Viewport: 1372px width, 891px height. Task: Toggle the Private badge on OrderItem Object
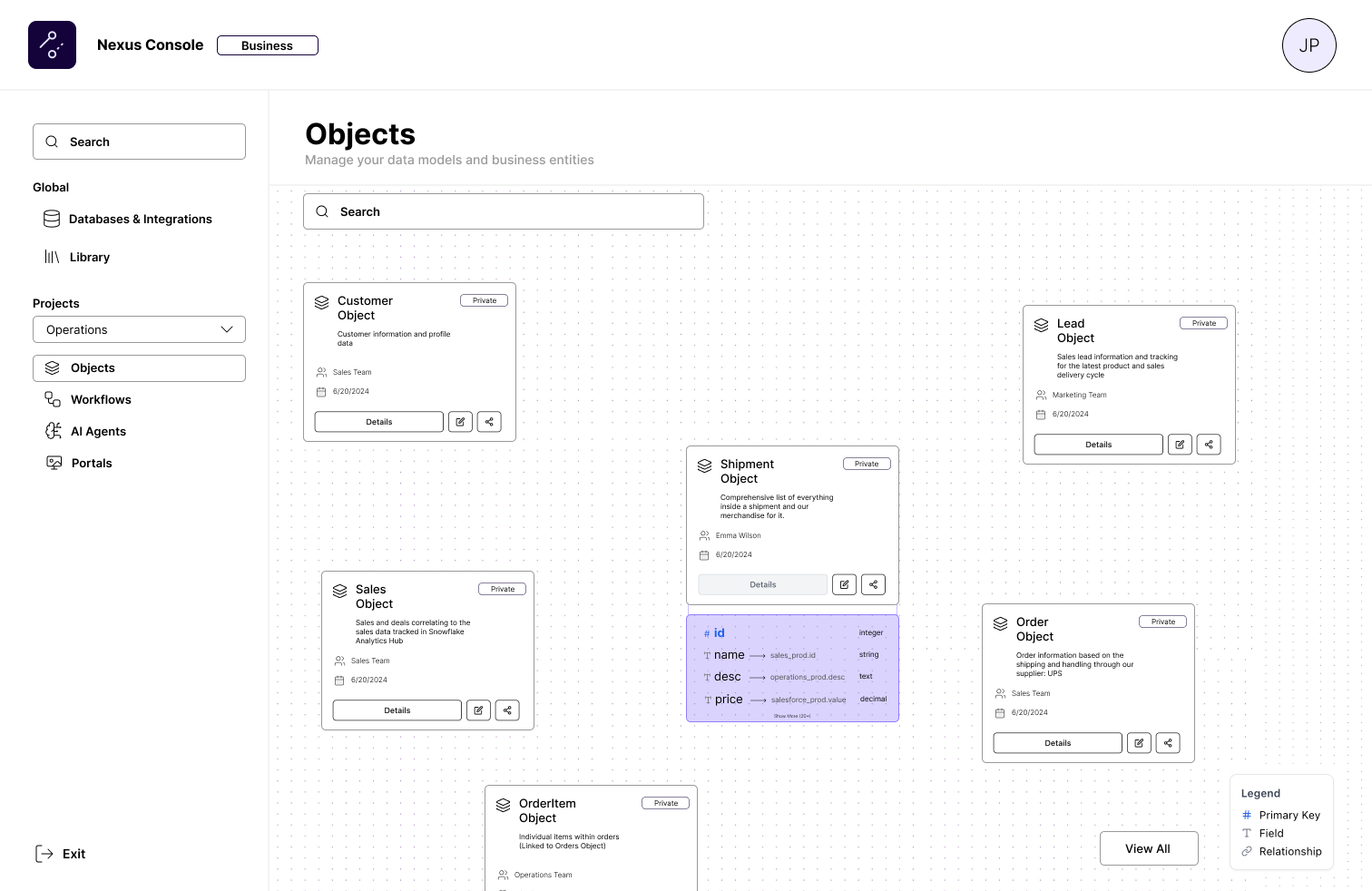click(665, 803)
